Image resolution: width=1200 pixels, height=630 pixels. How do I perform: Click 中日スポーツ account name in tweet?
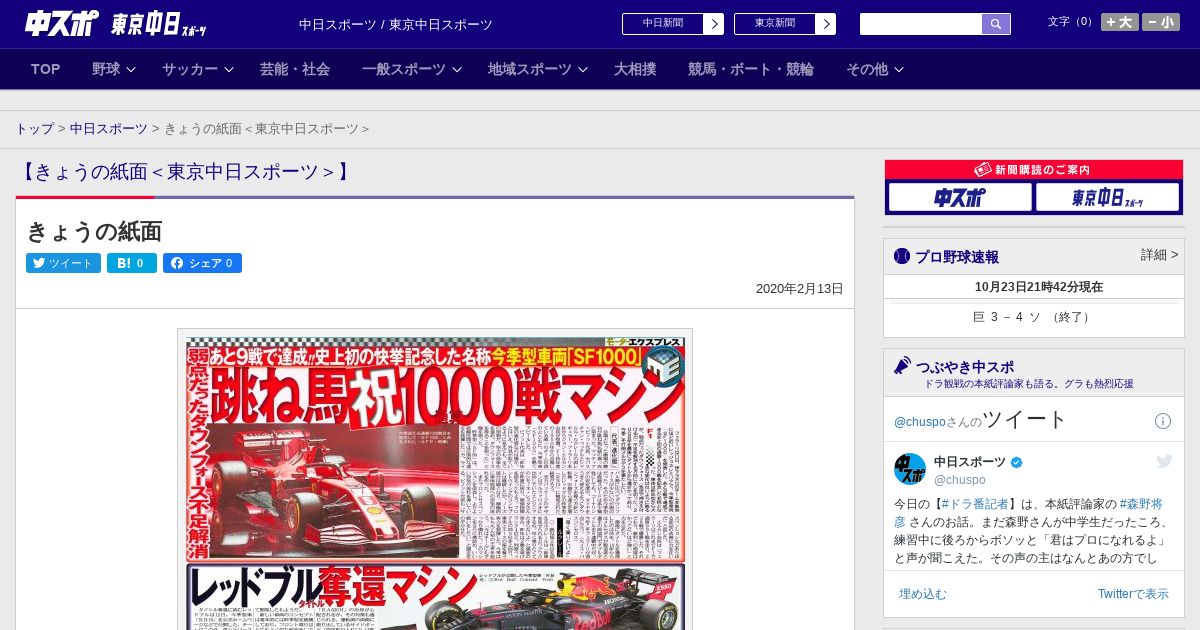(970, 461)
